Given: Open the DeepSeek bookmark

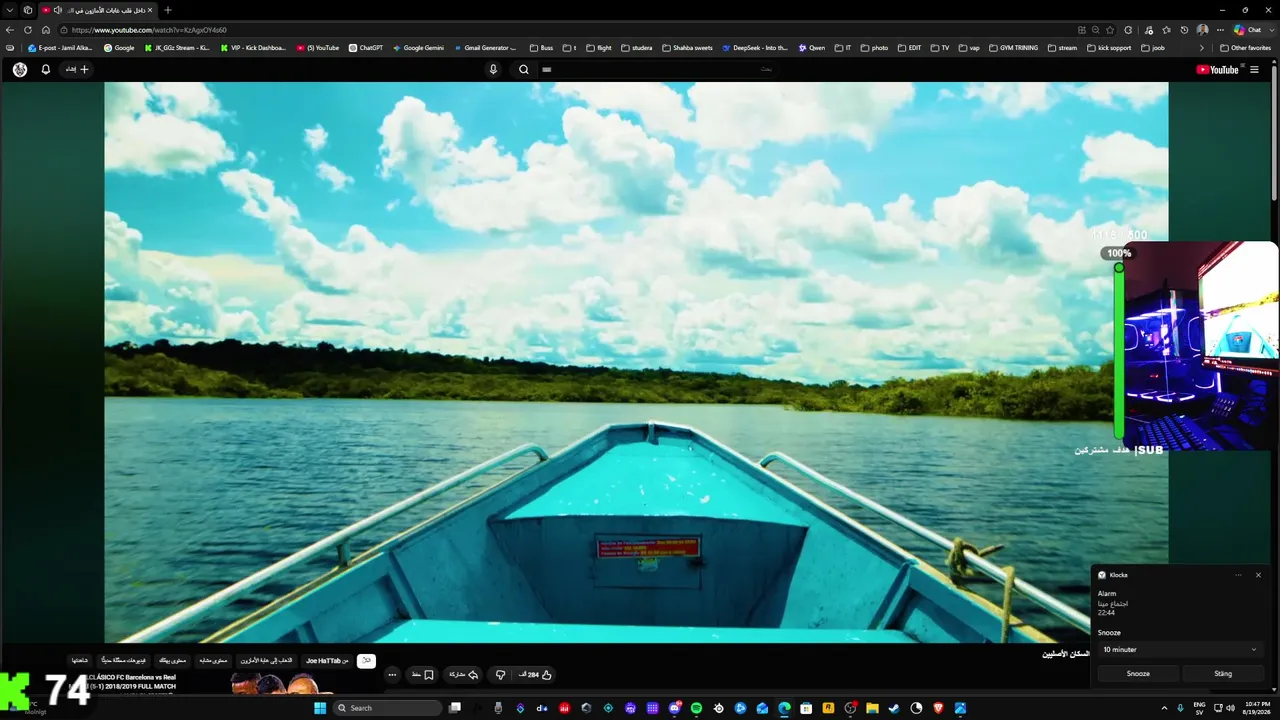Looking at the screenshot, I should (x=755, y=48).
